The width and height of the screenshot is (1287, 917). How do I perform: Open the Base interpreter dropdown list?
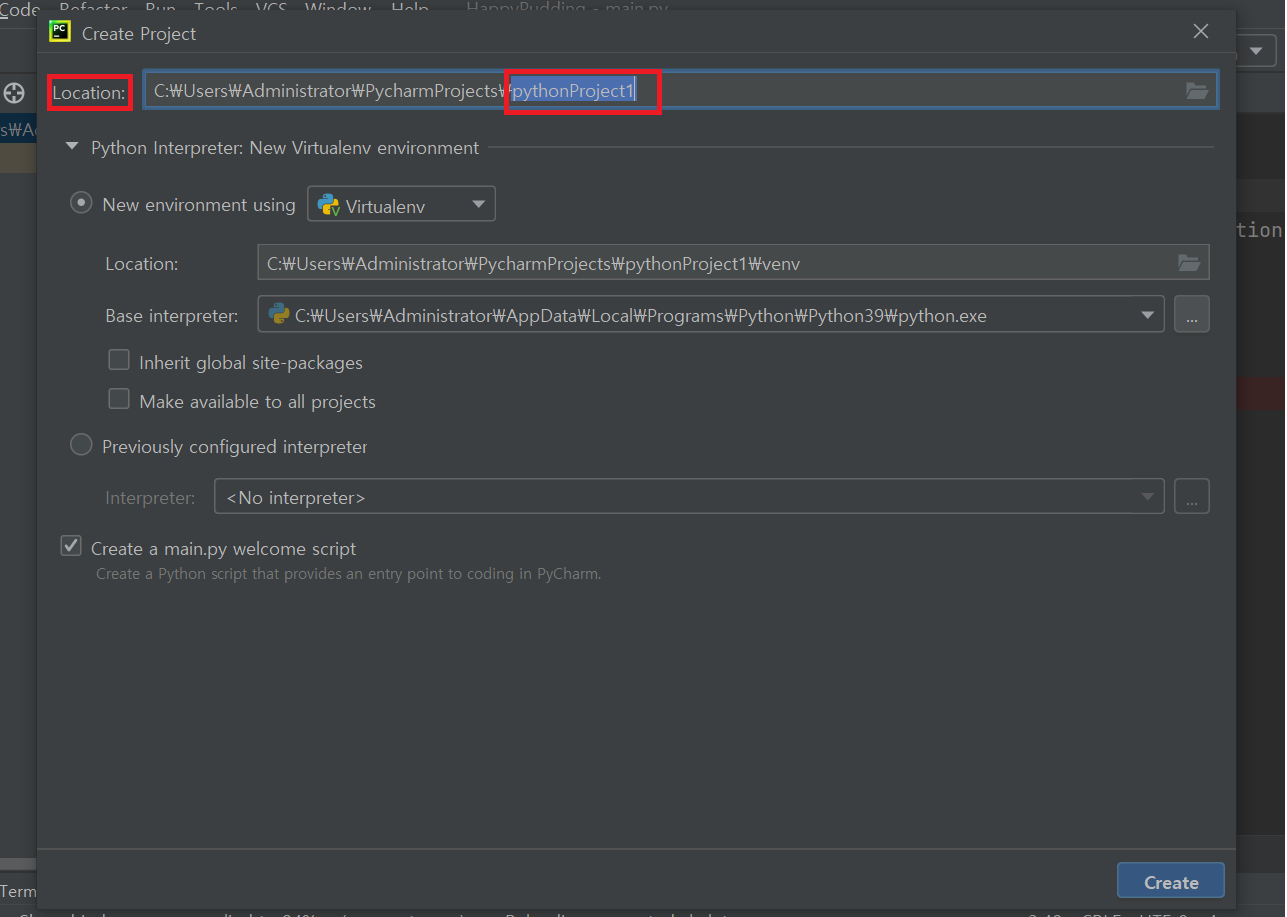[1147, 315]
